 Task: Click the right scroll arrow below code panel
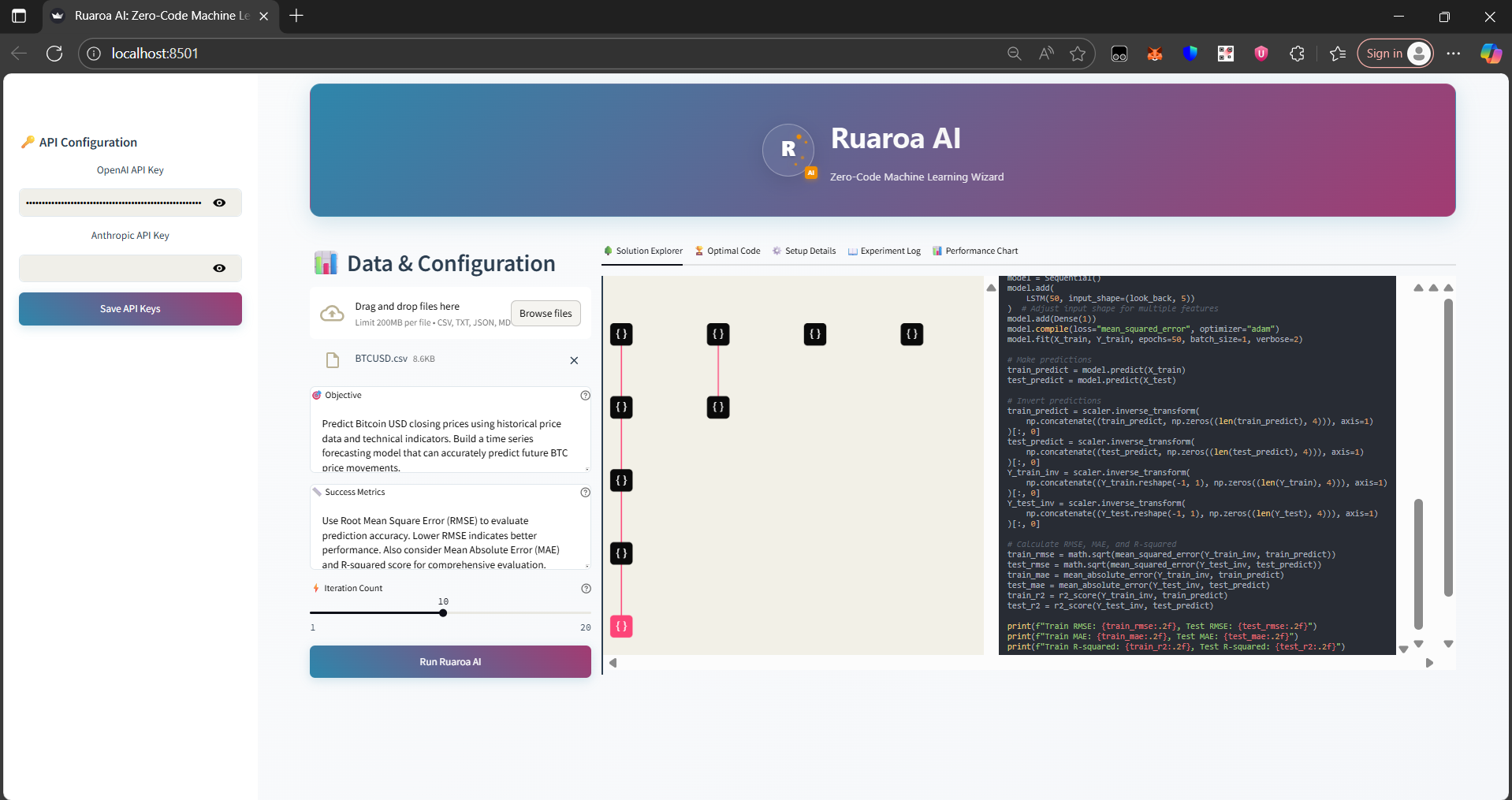click(x=1429, y=663)
